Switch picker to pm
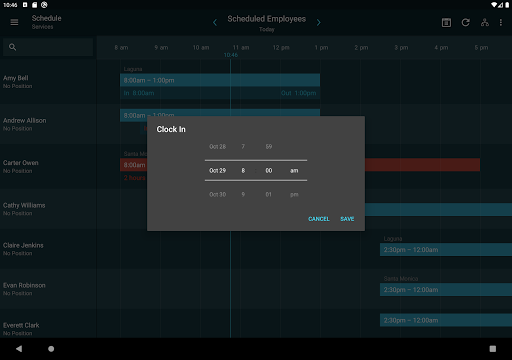Screen dimensions: 512x360 pyautogui.click(x=294, y=194)
